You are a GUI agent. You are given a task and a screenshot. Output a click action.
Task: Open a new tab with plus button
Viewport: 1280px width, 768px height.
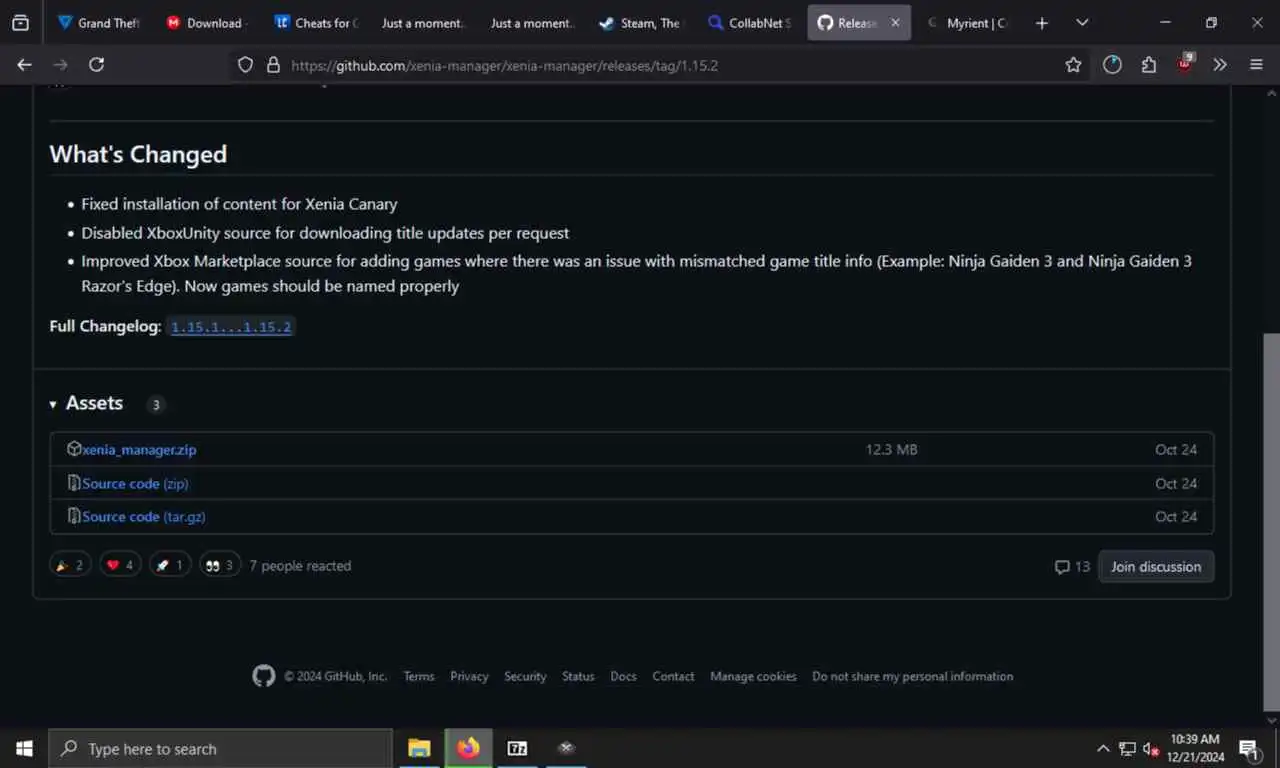pyautogui.click(x=1041, y=23)
